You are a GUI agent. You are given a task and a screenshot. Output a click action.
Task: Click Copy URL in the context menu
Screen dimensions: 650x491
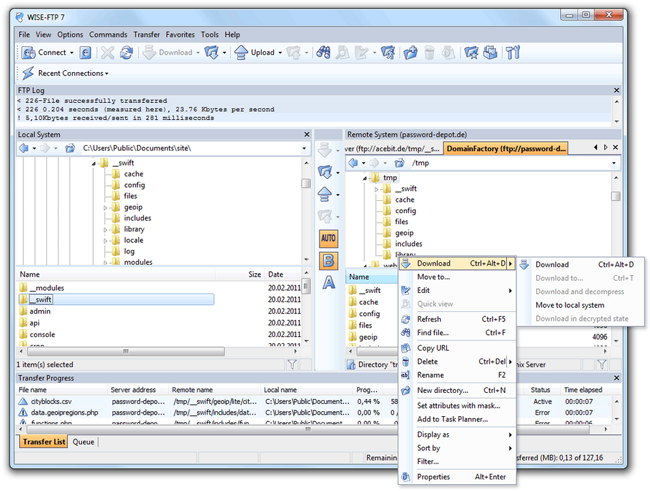pyautogui.click(x=433, y=348)
